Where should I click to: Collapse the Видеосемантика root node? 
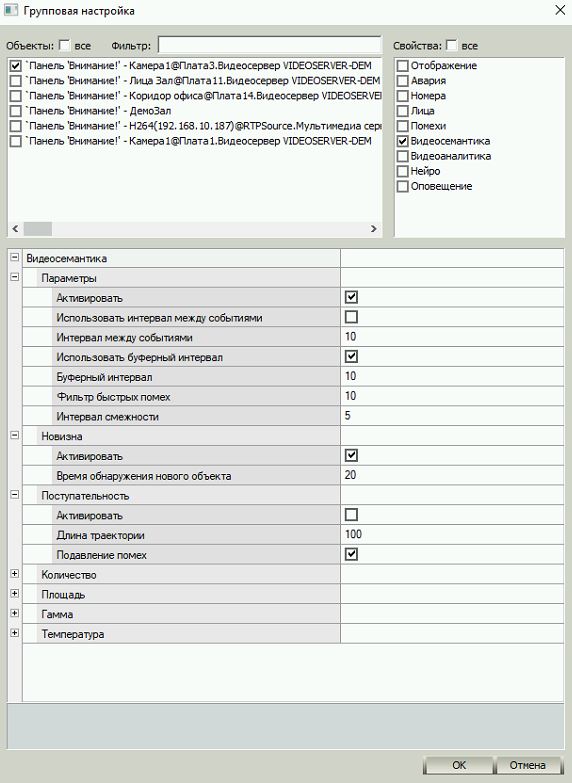coord(14,258)
